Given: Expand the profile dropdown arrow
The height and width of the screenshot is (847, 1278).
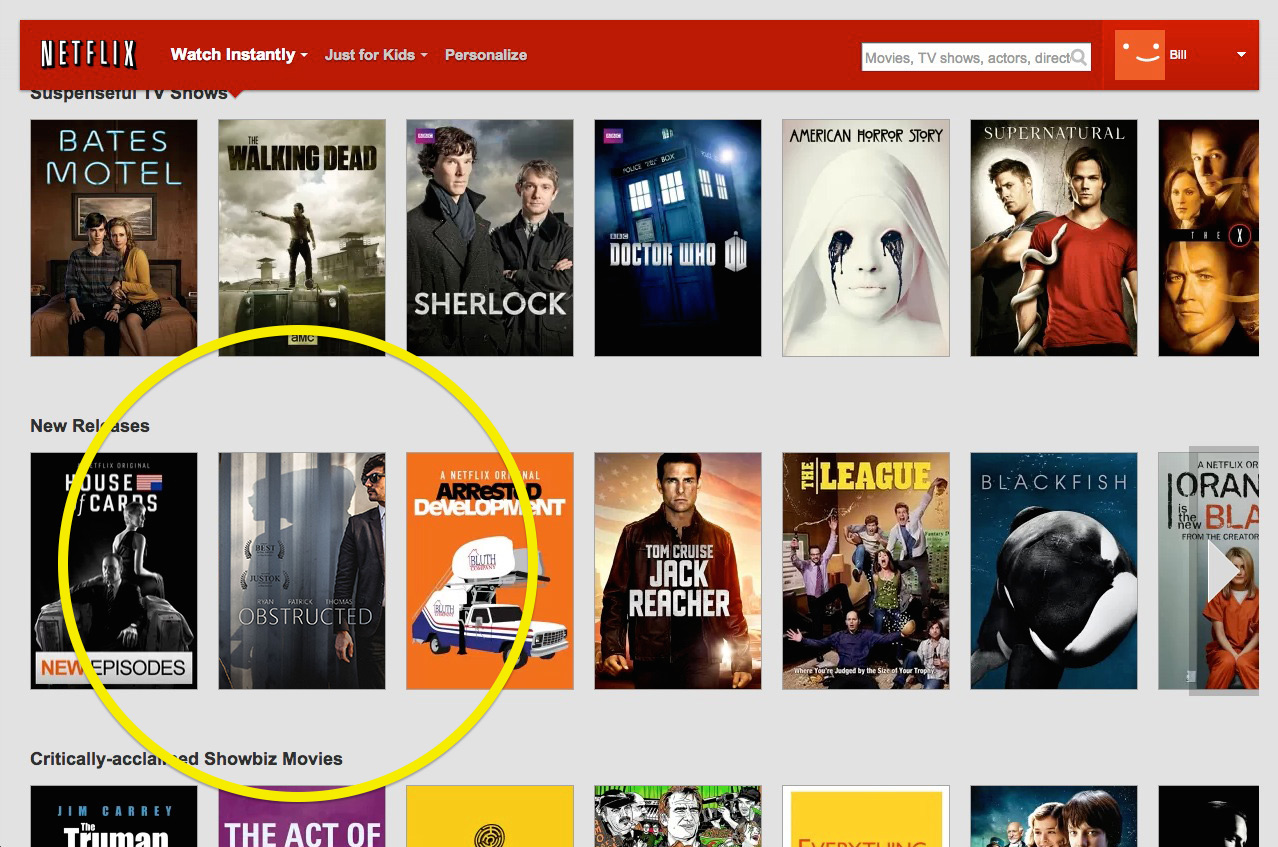Looking at the screenshot, I should point(1242,55).
